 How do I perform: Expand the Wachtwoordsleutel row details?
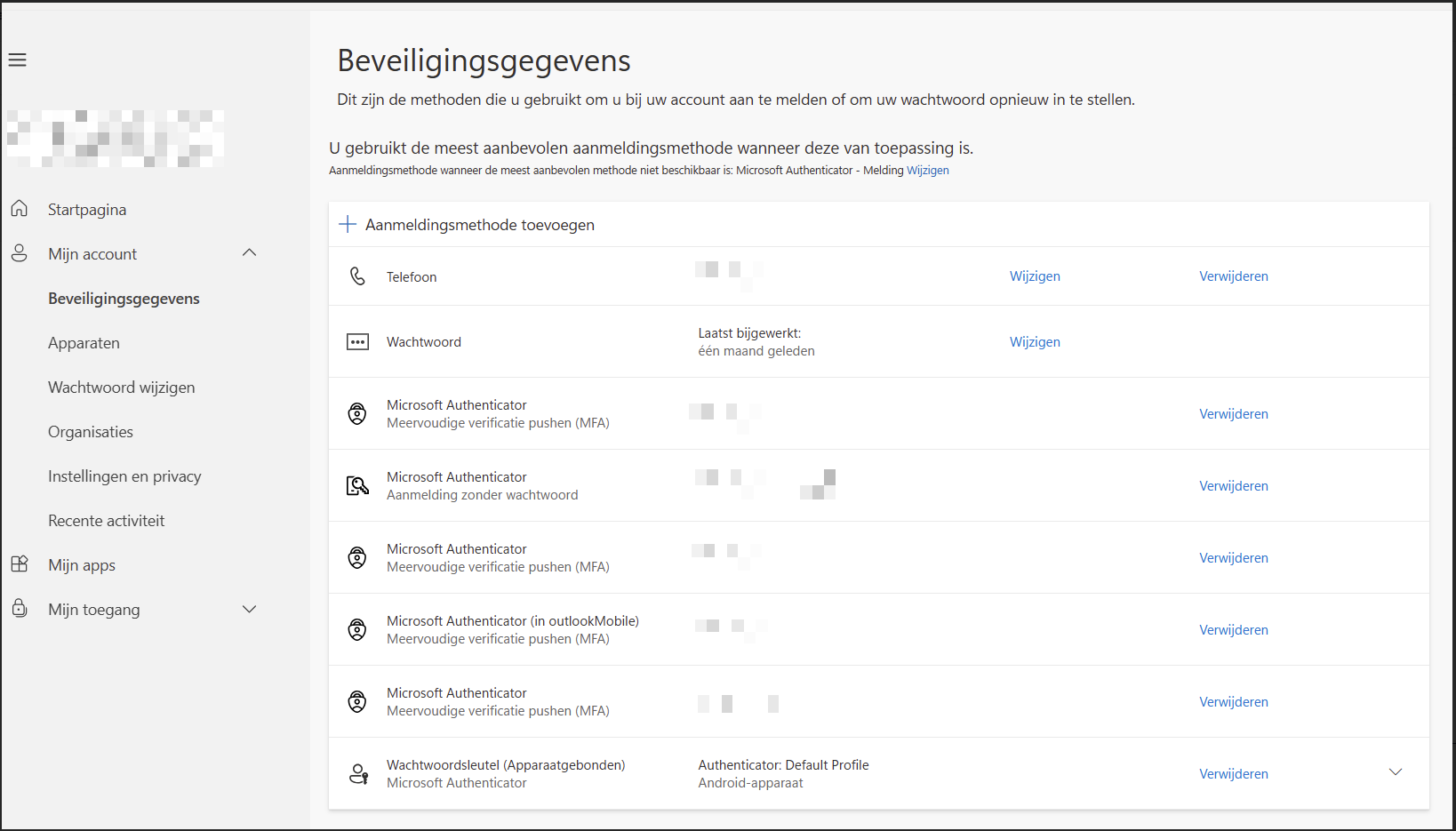click(x=1396, y=772)
